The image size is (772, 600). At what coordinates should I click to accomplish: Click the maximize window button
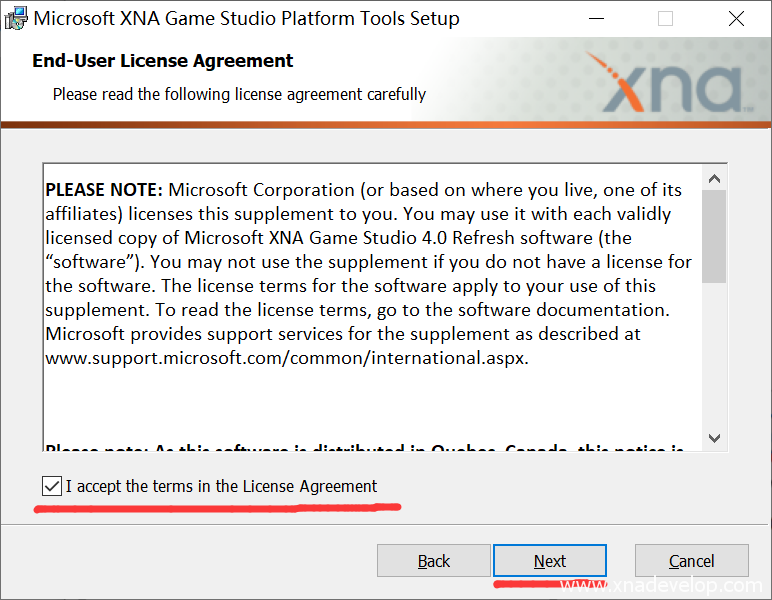pos(665,18)
